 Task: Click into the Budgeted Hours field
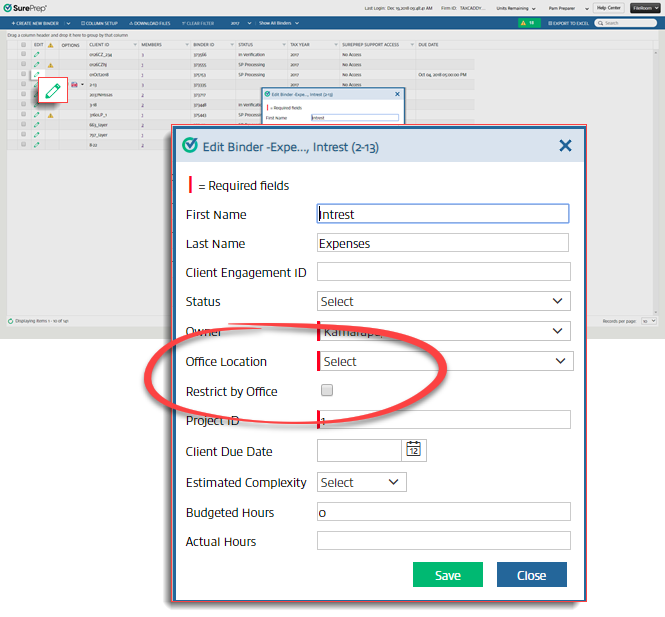pos(443,512)
